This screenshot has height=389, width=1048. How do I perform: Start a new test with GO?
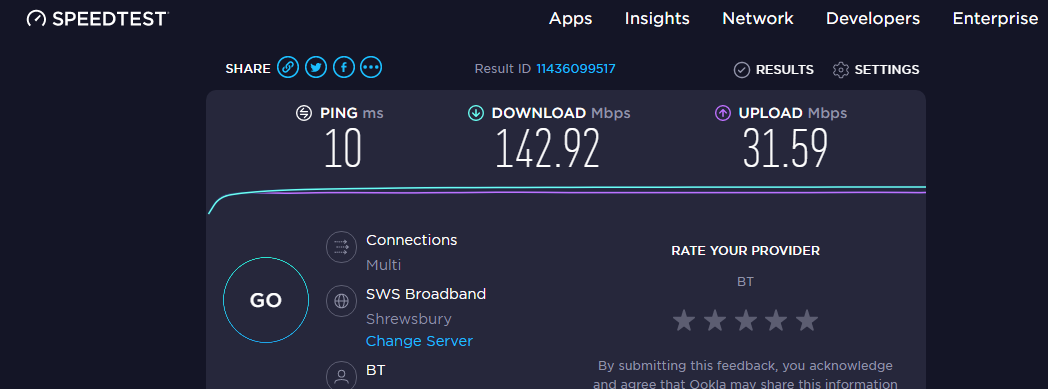[x=266, y=300]
